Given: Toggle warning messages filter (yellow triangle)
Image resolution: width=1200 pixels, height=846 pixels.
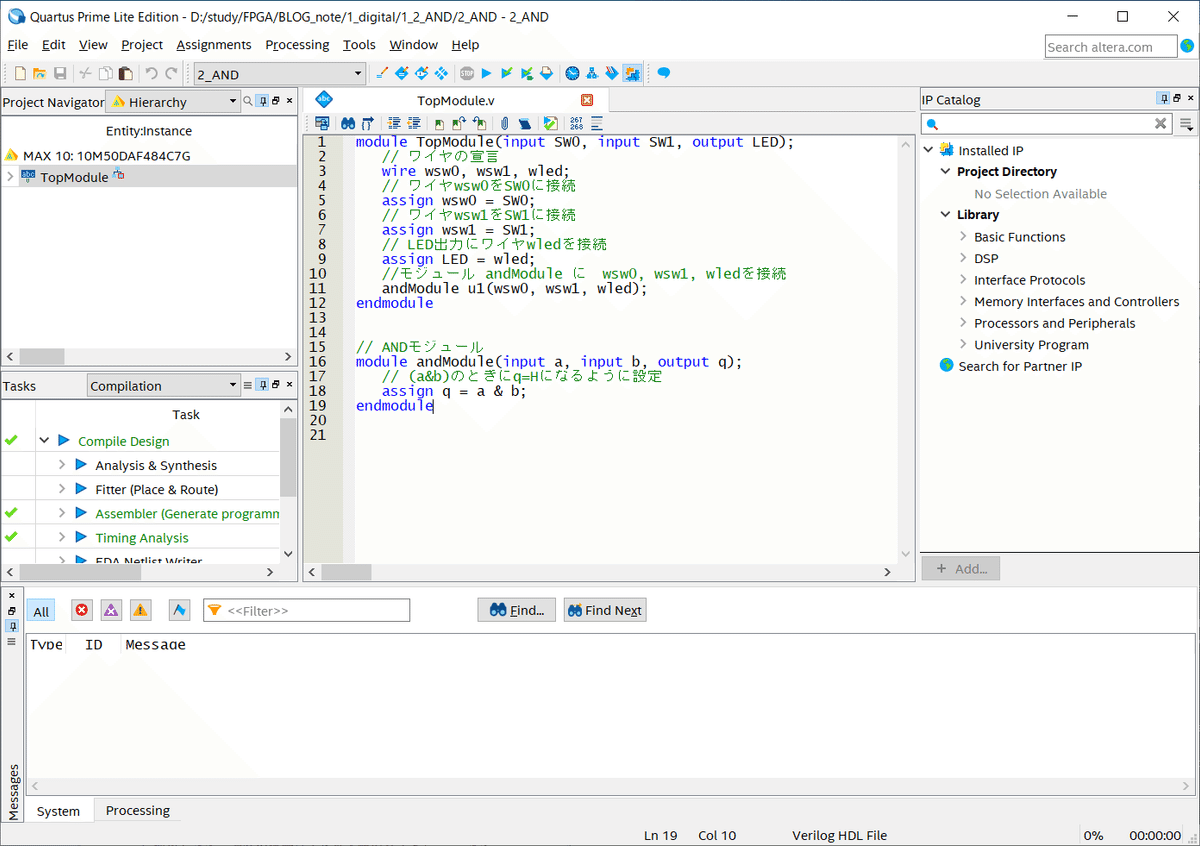Looking at the screenshot, I should (x=141, y=610).
